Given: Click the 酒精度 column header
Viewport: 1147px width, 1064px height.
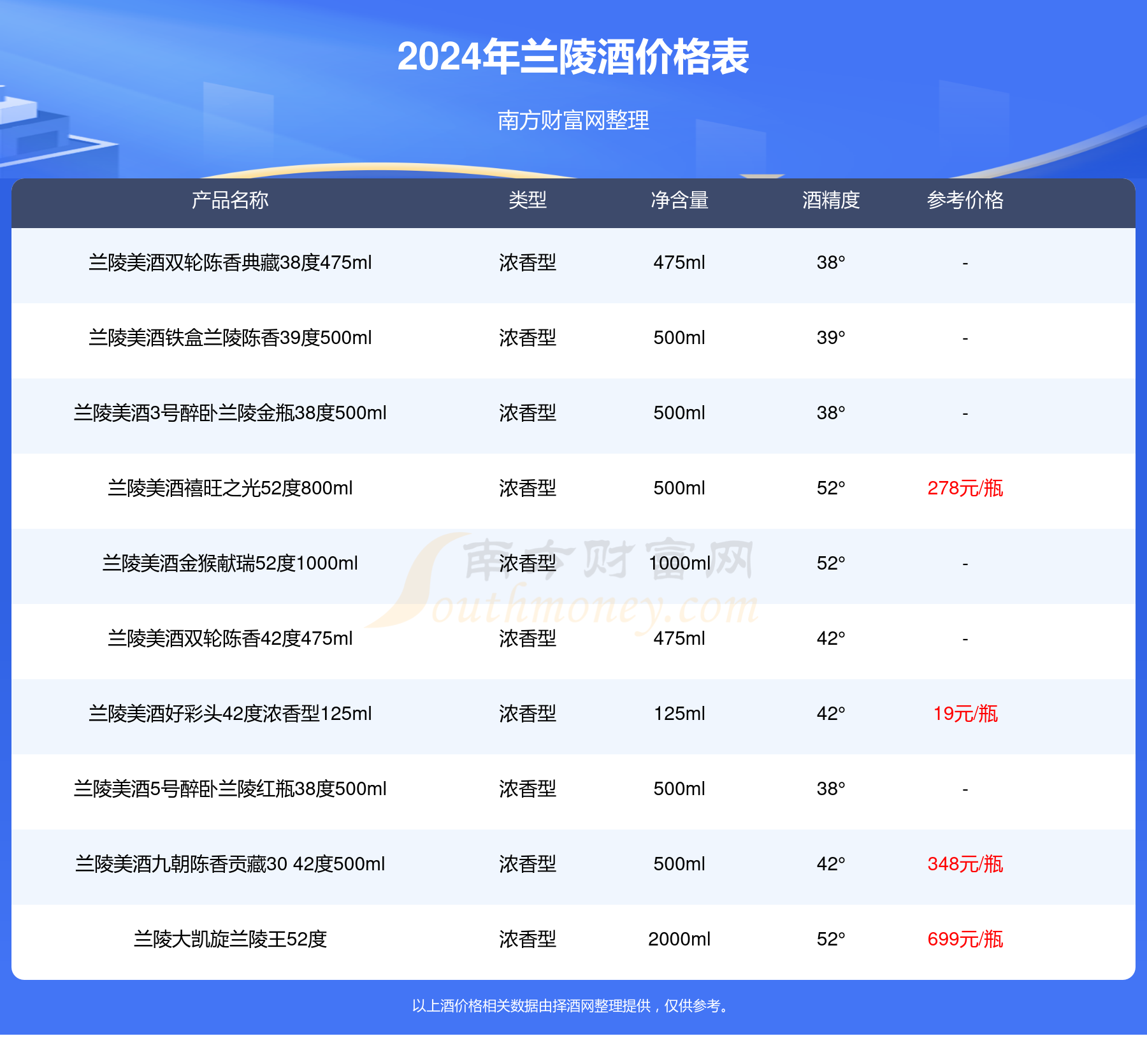Looking at the screenshot, I should click(831, 200).
